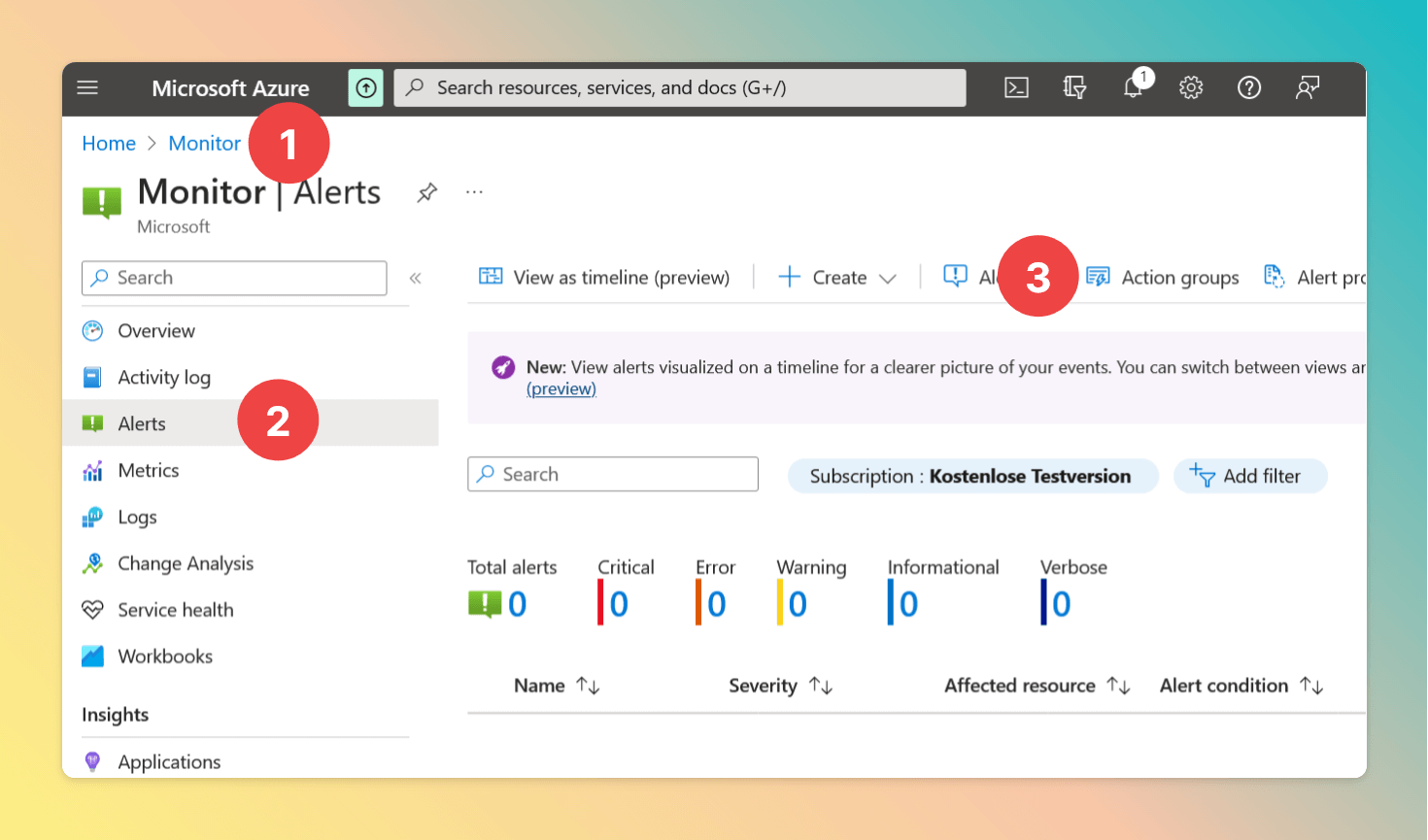Viewport: 1428px width, 840px height.
Task: Click the Critical alerts count
Action: (619, 604)
